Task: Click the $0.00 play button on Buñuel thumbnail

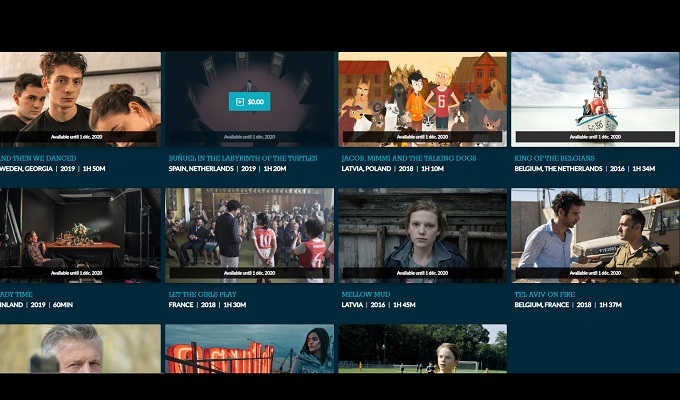Action: coord(249,102)
